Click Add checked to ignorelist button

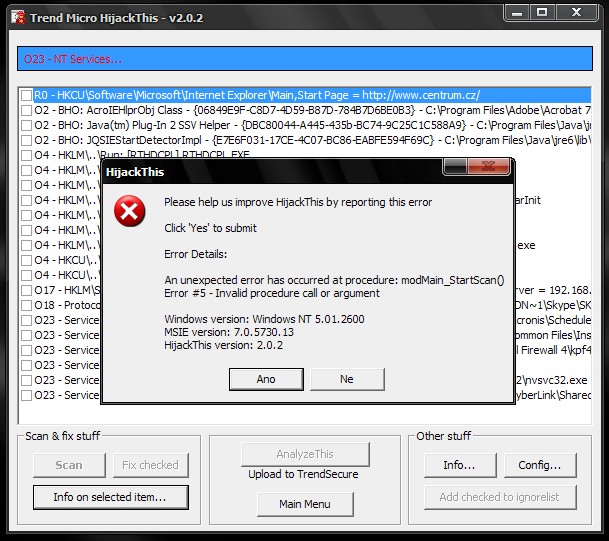click(500, 497)
